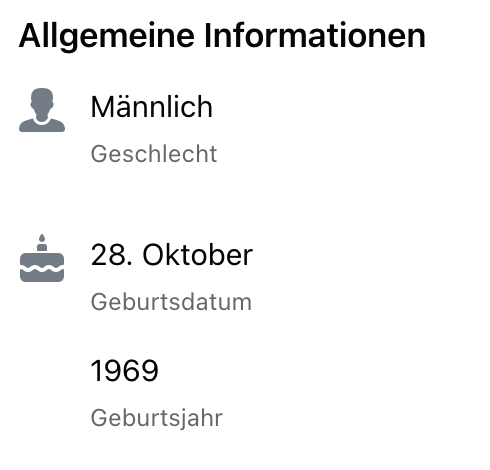Select the birth year "1969"

[124, 371]
